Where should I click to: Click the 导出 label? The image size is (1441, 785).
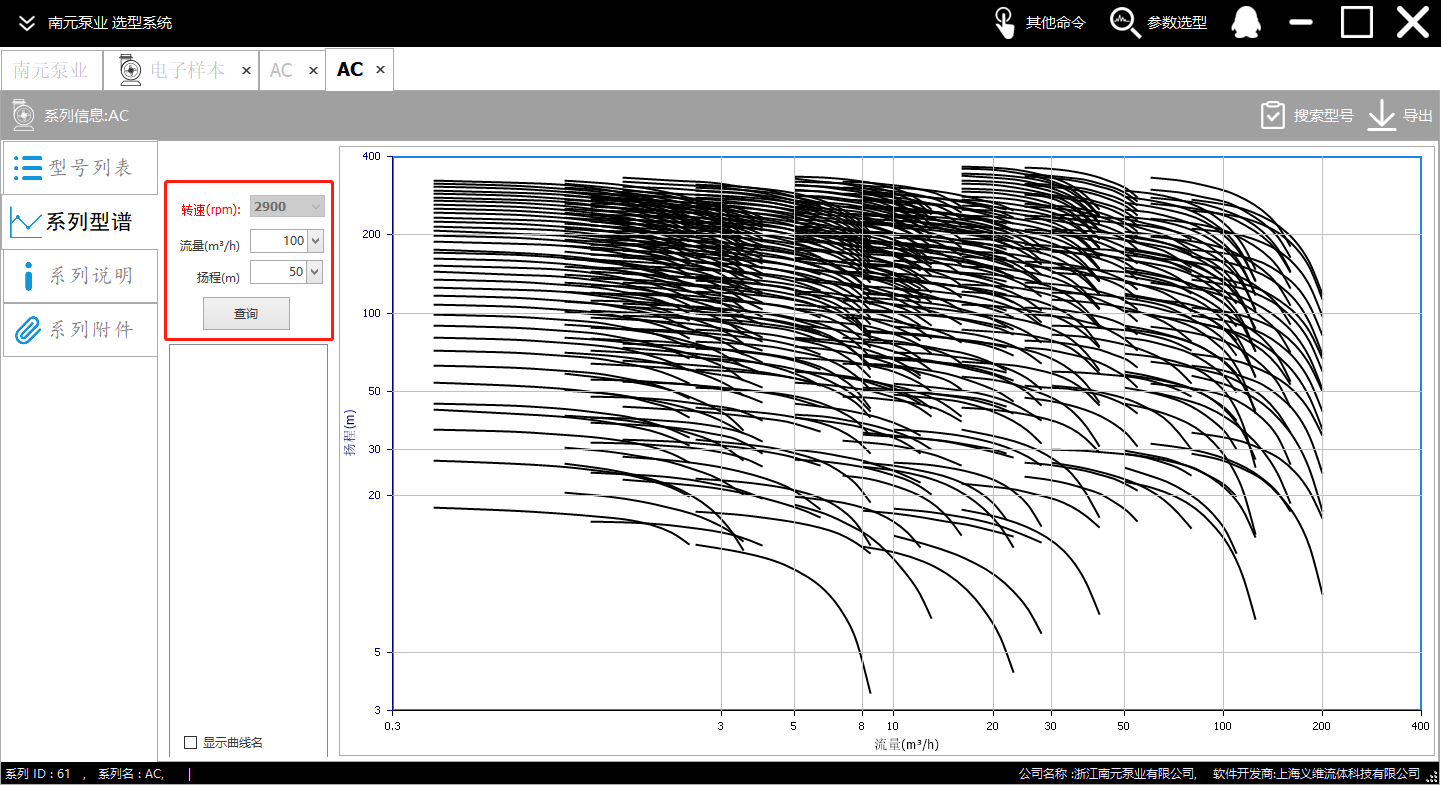tap(1418, 116)
